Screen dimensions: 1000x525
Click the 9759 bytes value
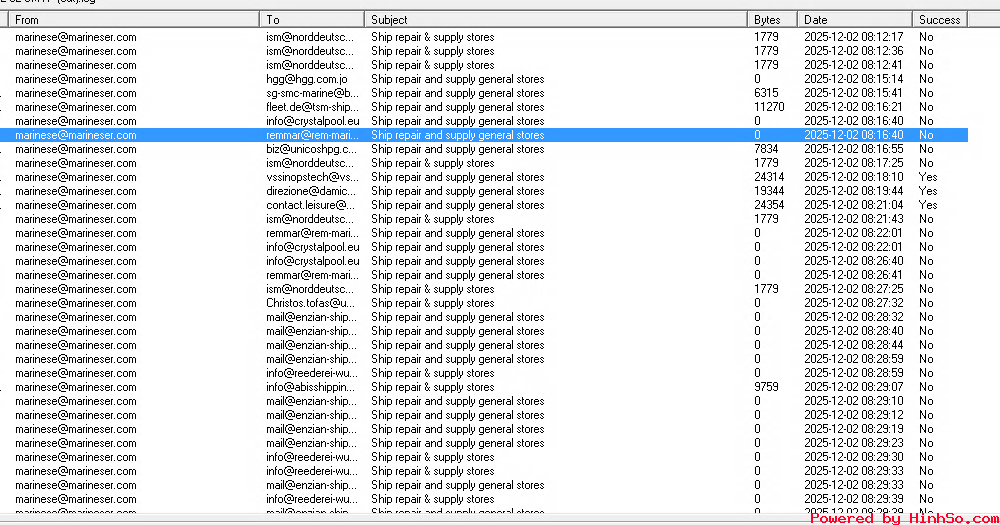766,387
